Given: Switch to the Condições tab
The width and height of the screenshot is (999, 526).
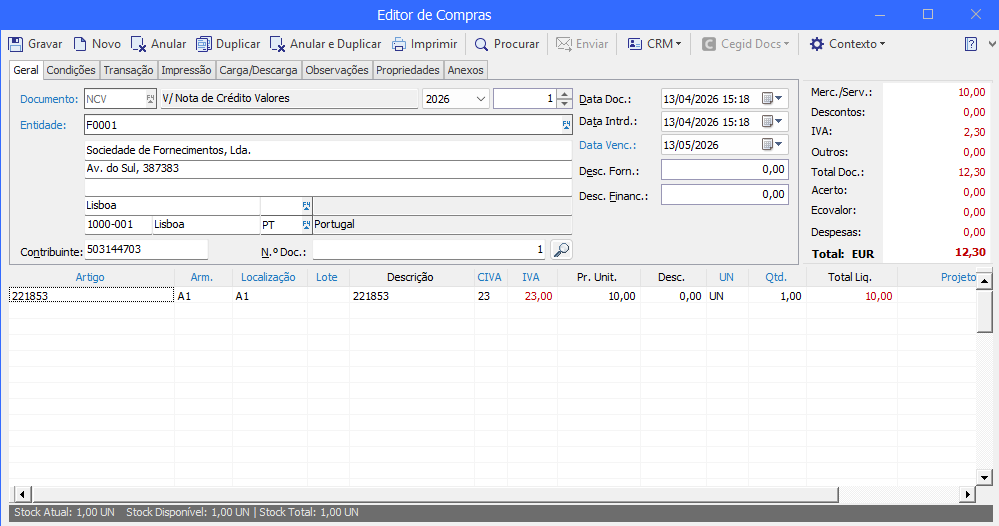Looking at the screenshot, I should click(71, 70).
